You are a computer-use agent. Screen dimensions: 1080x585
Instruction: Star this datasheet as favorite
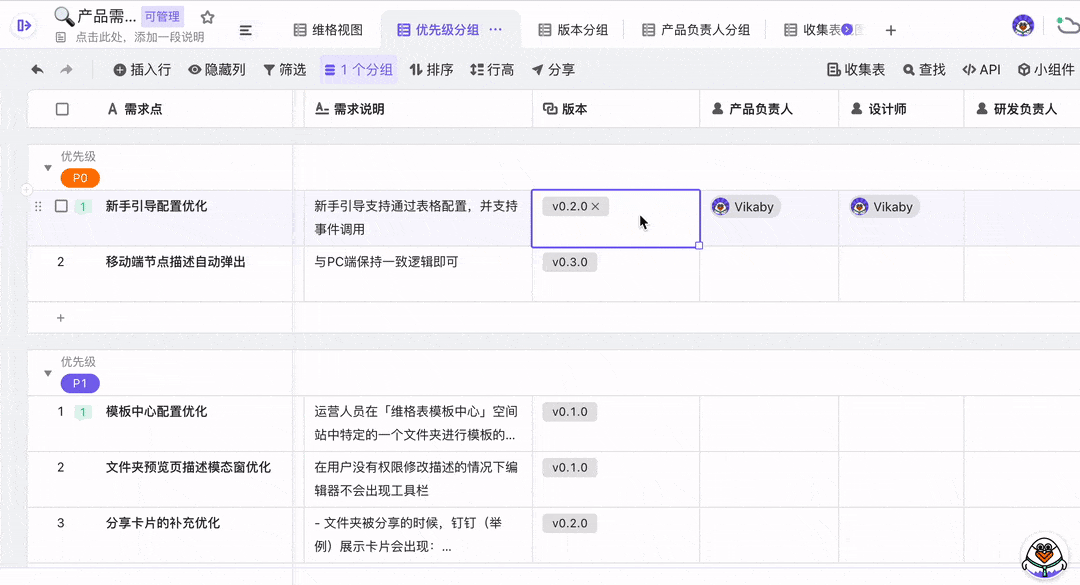tap(207, 17)
